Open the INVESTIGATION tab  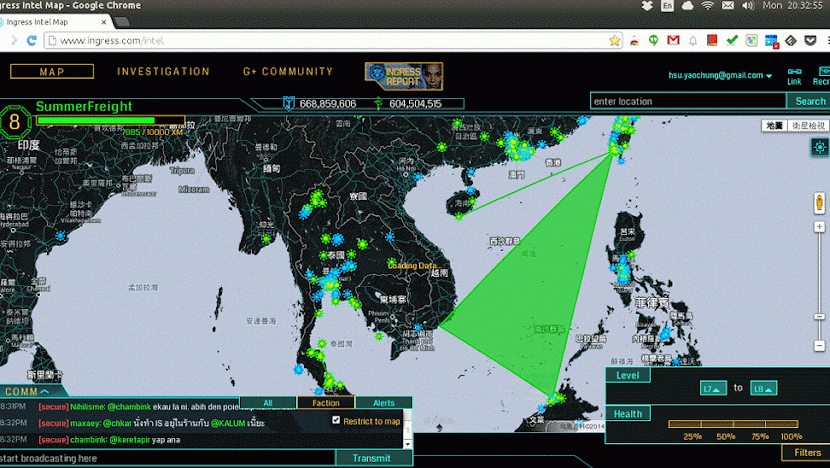pyautogui.click(x=164, y=71)
